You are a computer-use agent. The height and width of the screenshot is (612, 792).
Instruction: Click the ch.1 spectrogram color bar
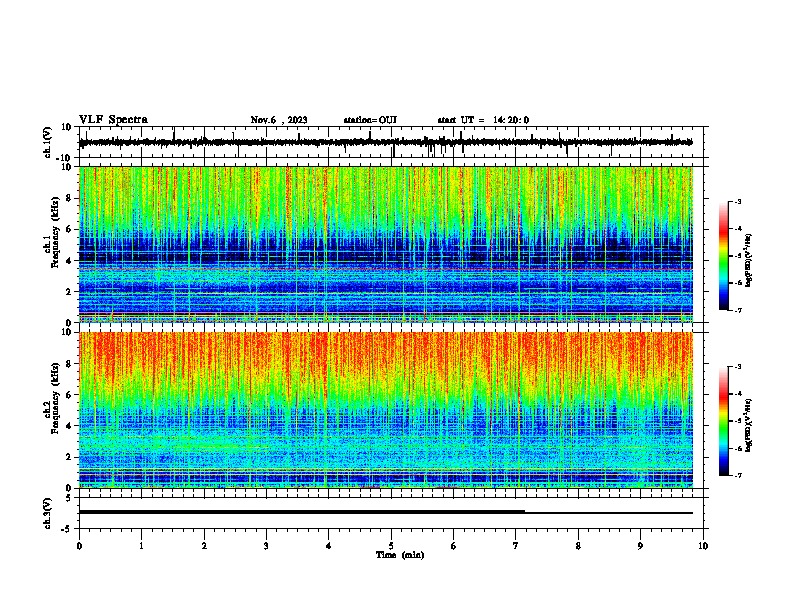click(x=723, y=256)
